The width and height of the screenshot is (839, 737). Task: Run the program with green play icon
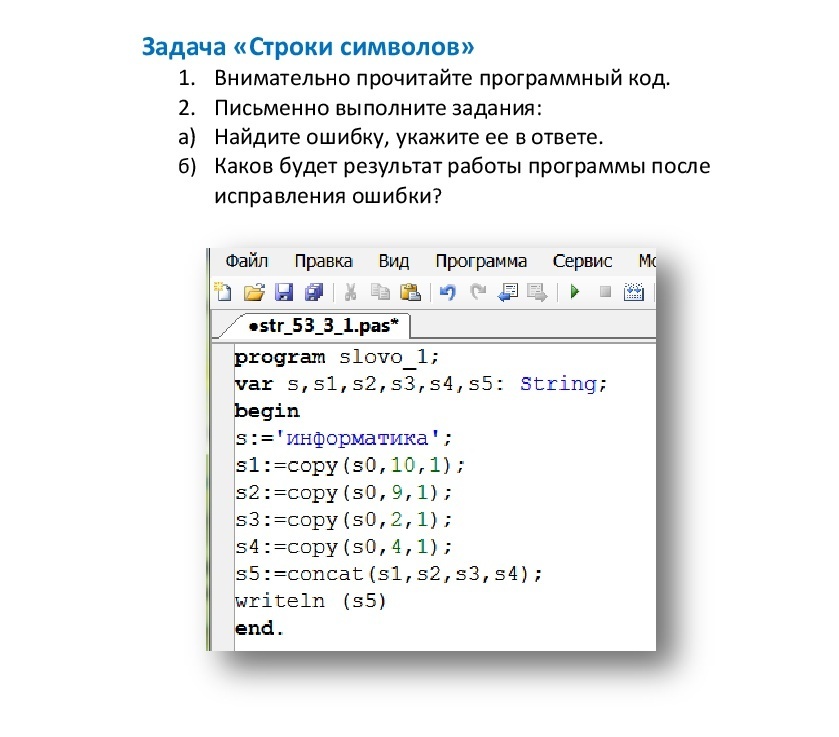[575, 292]
